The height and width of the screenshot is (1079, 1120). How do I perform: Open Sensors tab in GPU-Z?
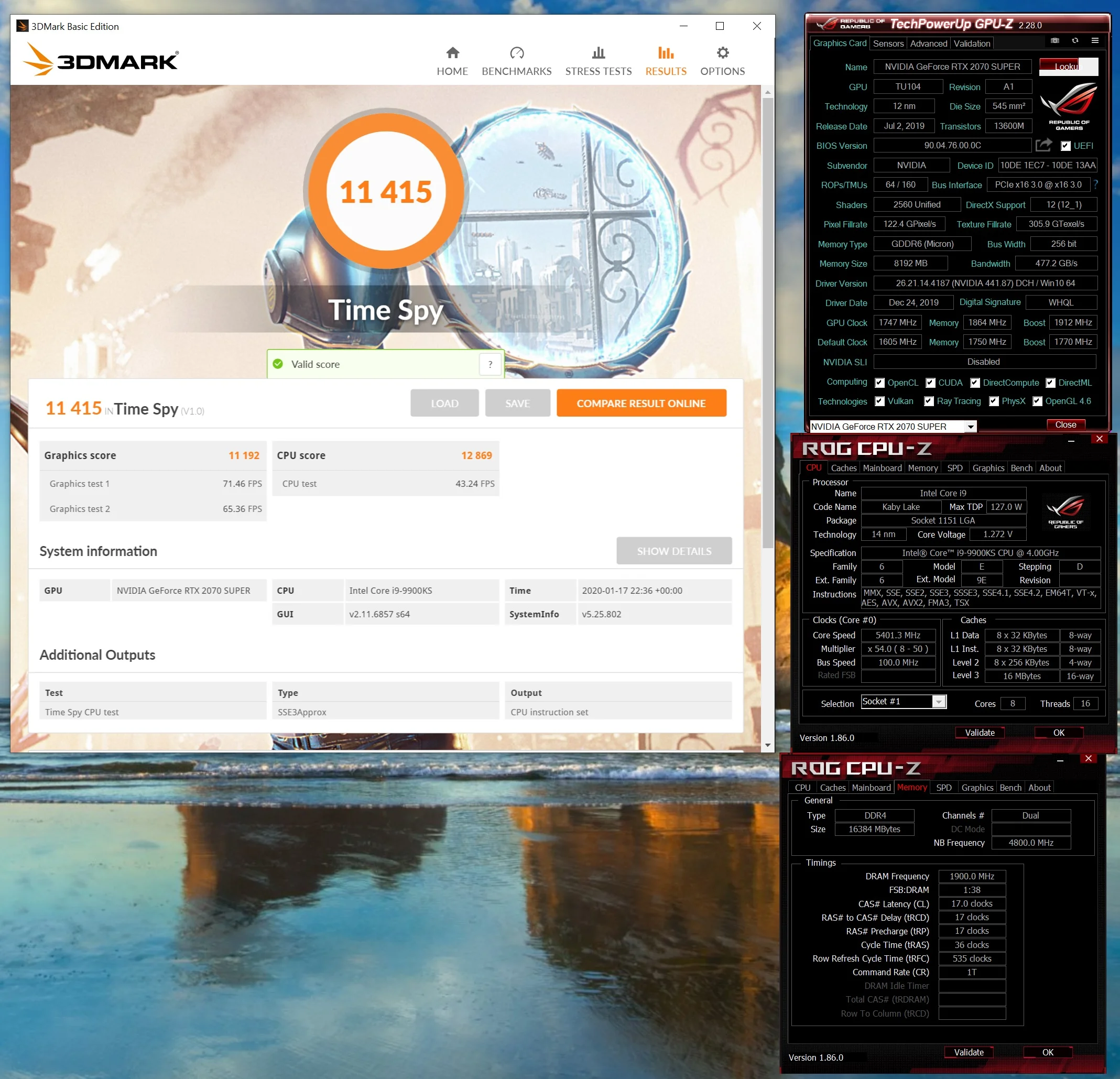(x=888, y=43)
